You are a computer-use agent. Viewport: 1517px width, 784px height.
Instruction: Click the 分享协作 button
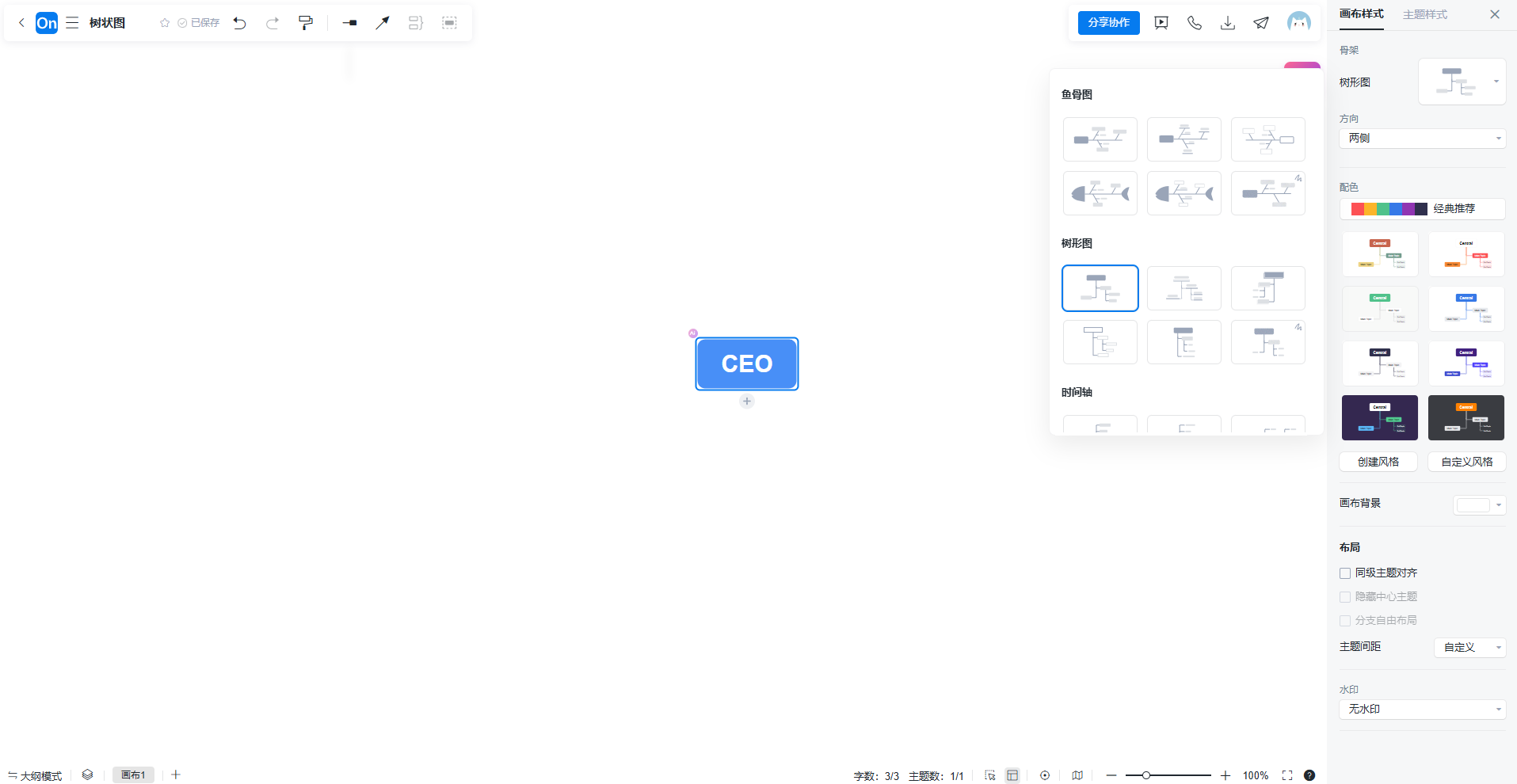pyautogui.click(x=1108, y=23)
